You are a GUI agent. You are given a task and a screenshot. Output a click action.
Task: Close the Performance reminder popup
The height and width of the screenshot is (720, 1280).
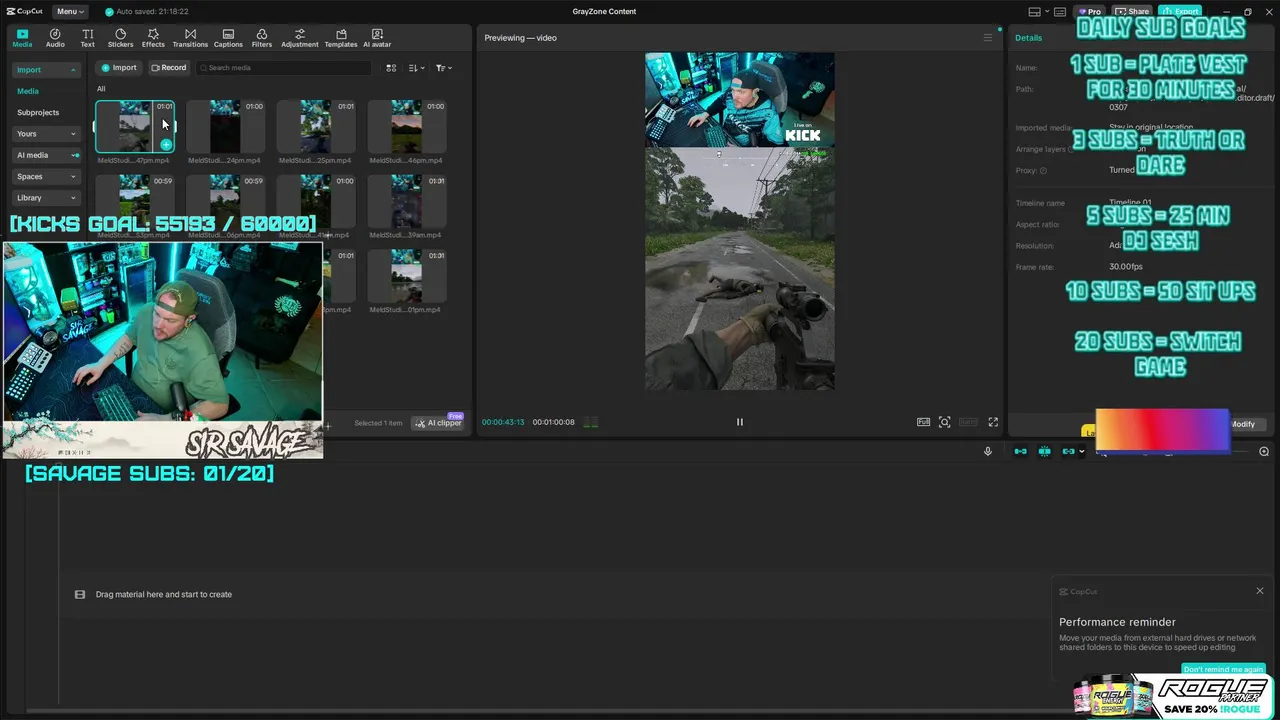point(1260,591)
